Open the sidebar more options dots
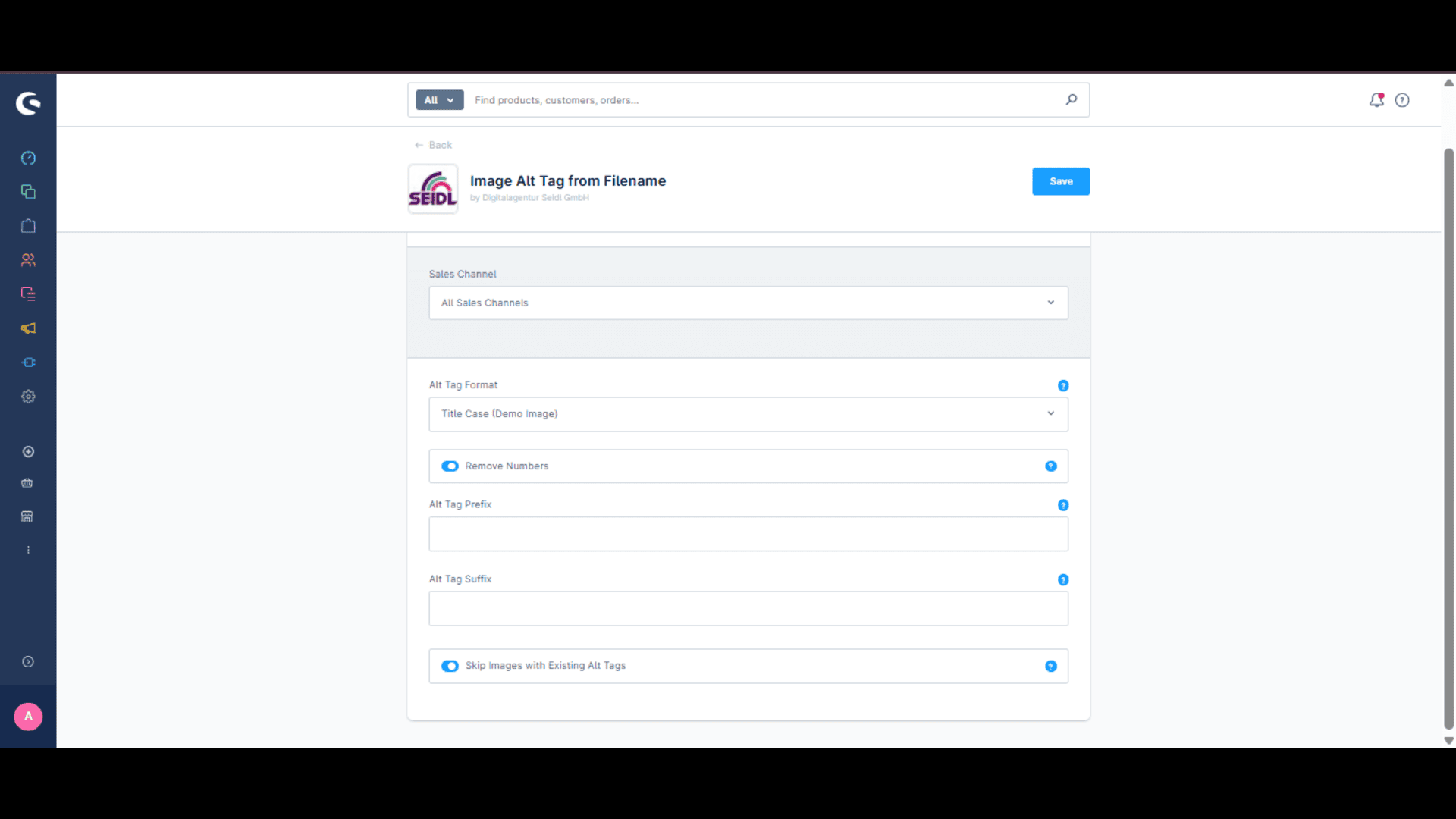 (x=28, y=550)
